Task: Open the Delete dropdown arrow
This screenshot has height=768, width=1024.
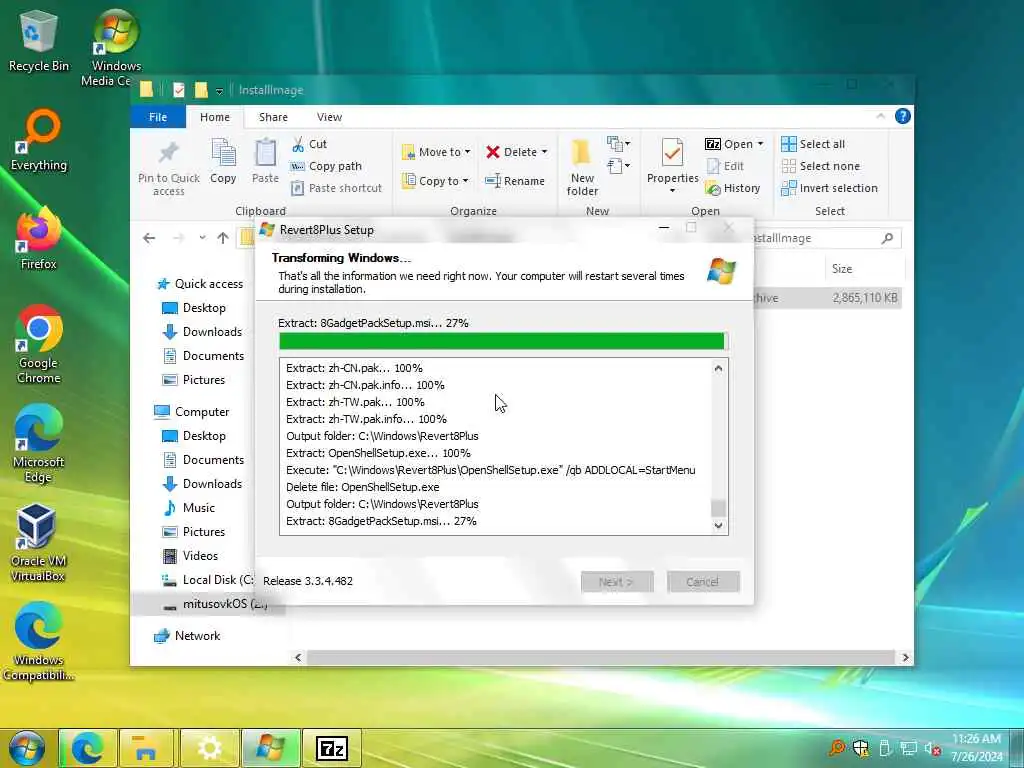Action: coord(544,152)
